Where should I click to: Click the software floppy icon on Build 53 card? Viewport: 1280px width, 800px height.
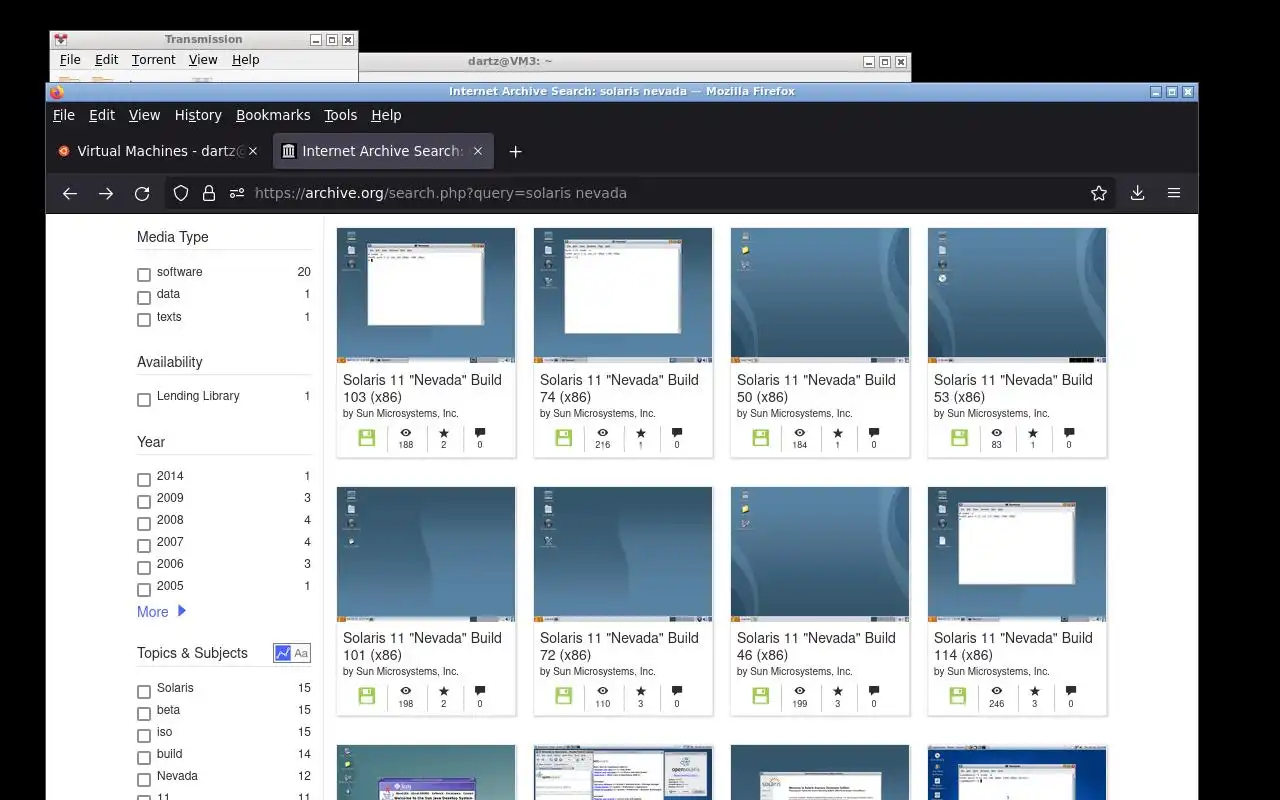(959, 438)
